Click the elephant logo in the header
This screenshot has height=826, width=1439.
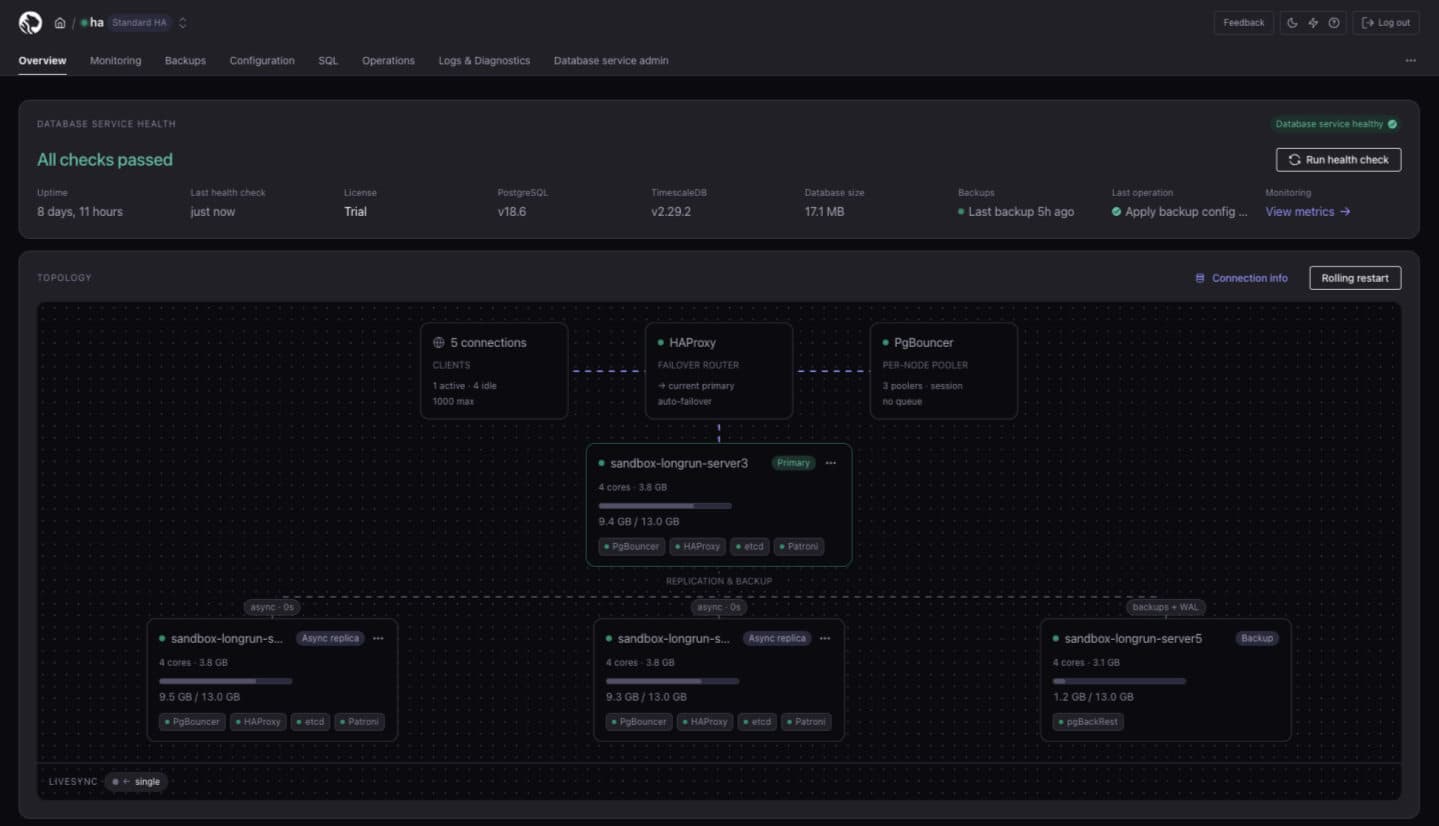(31, 22)
